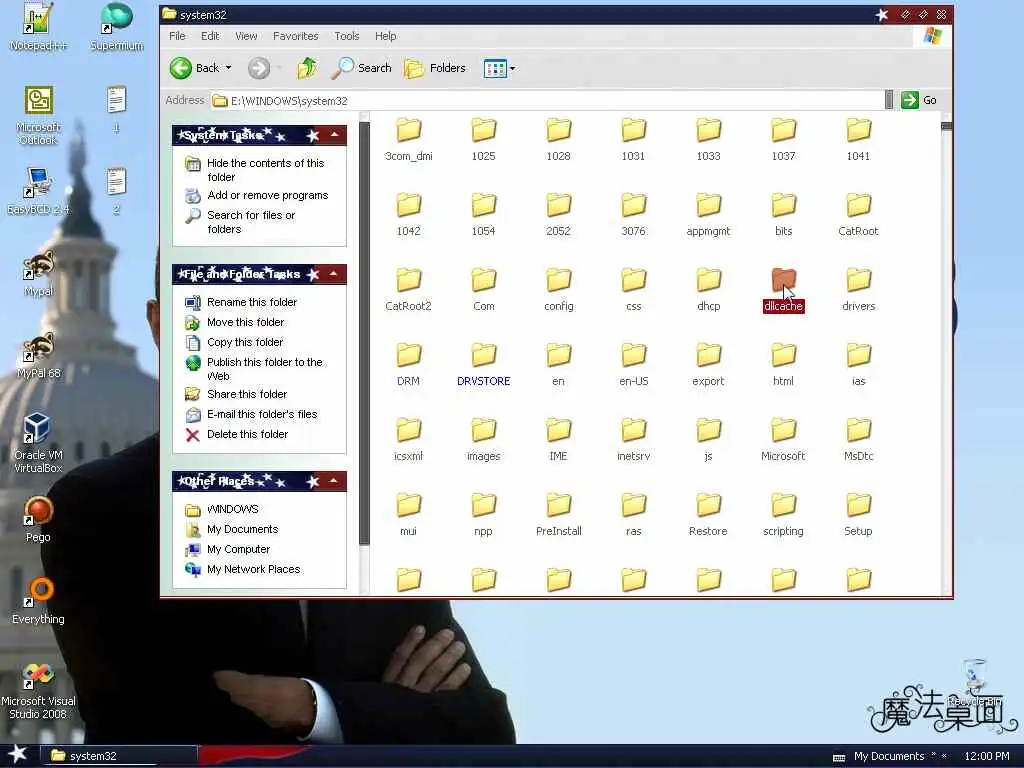Click the Forward navigation arrow
This screenshot has height=768, width=1024.
click(259, 68)
